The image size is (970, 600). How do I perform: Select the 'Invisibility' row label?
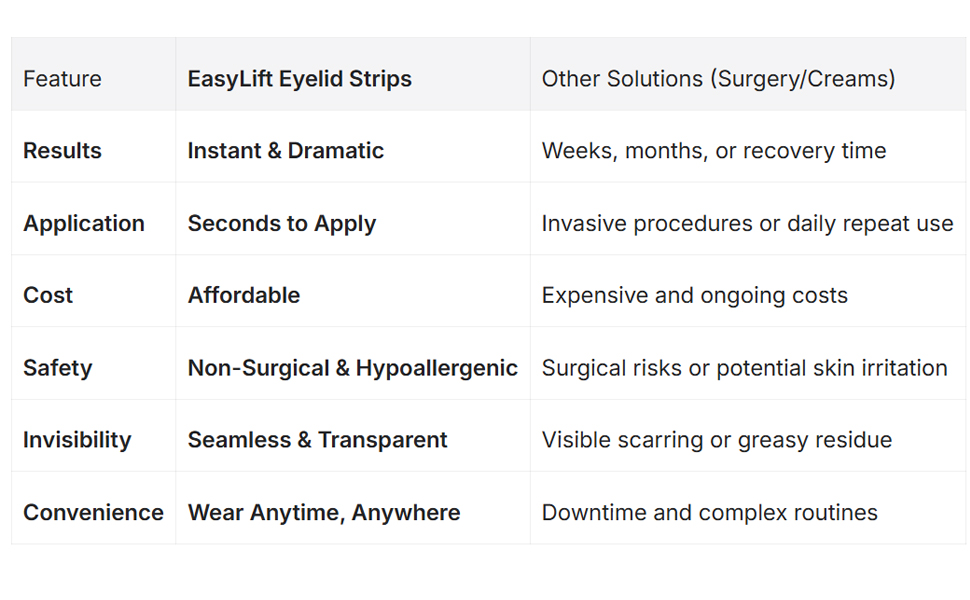pos(77,440)
